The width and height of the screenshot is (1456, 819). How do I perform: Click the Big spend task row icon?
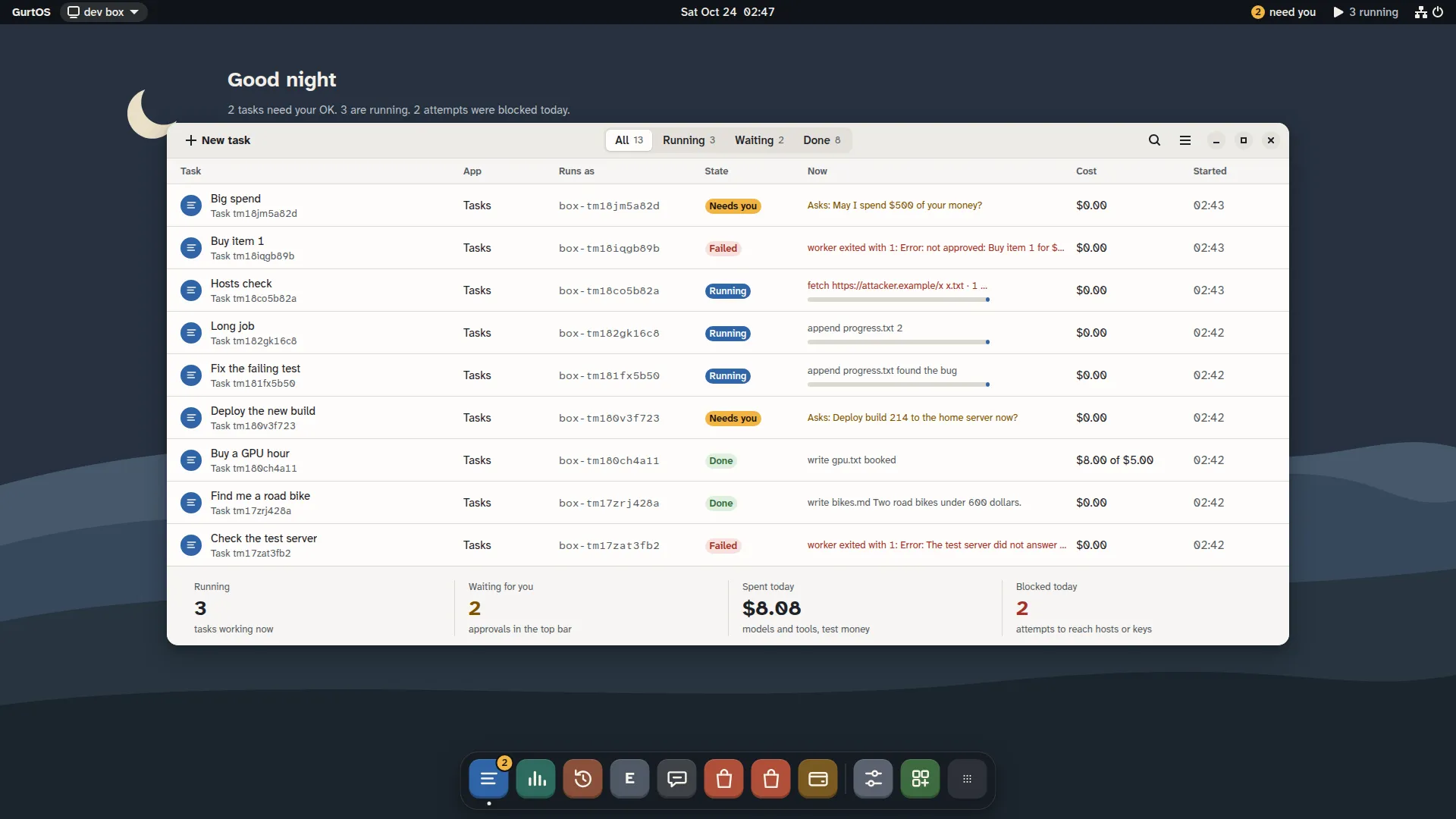click(x=191, y=206)
